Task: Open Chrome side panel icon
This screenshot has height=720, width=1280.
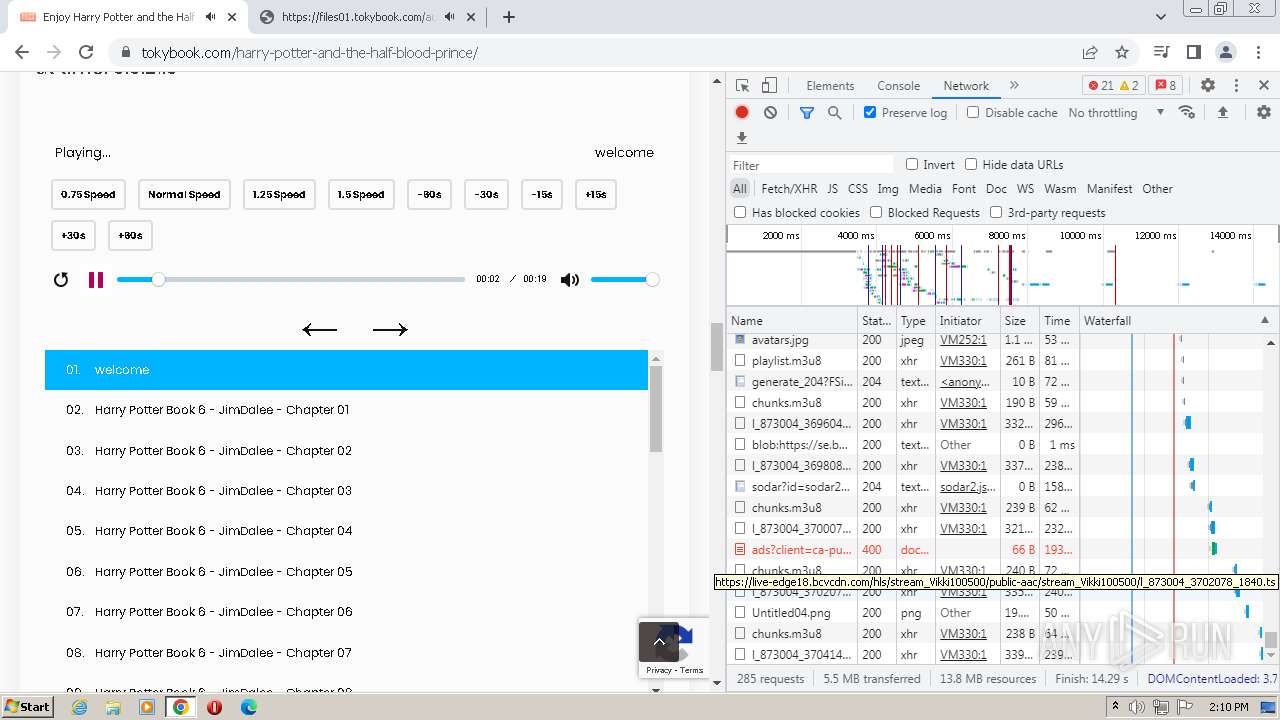Action: click(1193, 52)
